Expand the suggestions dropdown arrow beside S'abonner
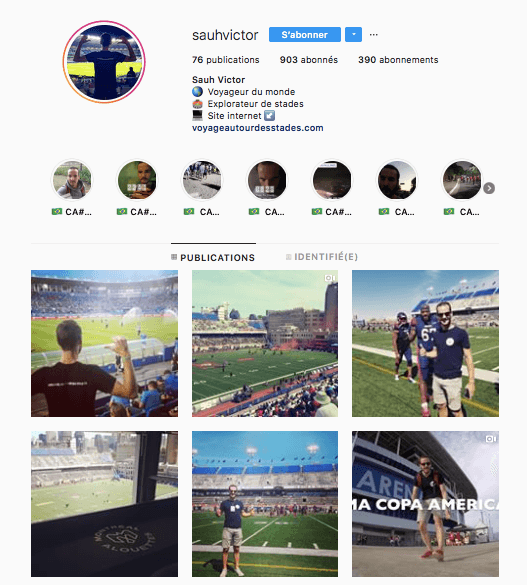527x585 pixels. pos(353,35)
